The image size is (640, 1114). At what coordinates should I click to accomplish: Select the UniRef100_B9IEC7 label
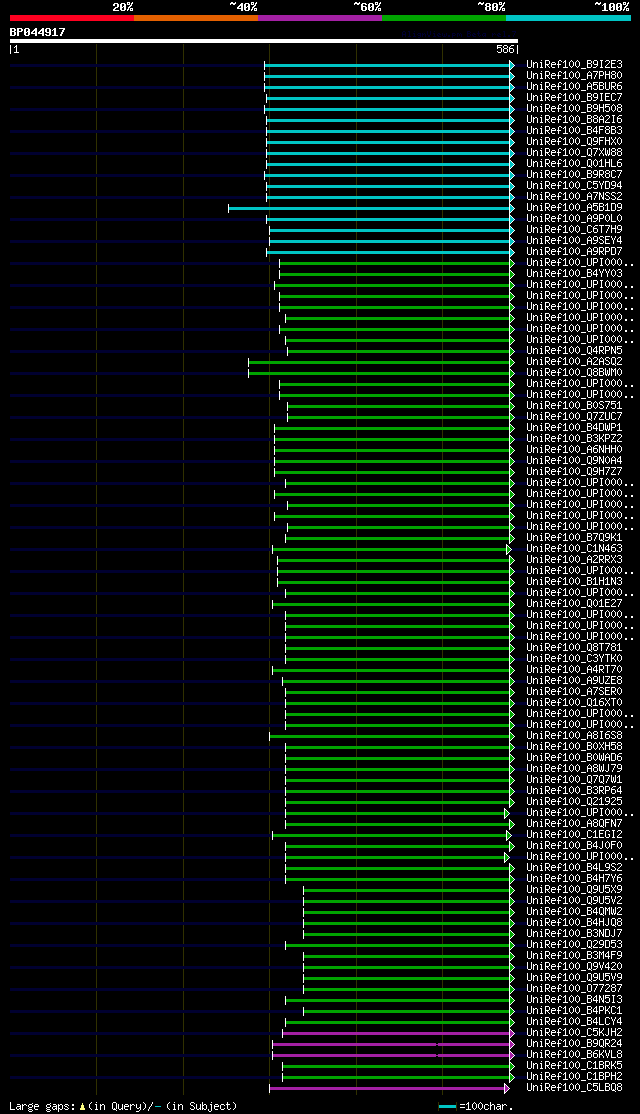pyautogui.click(x=574, y=97)
